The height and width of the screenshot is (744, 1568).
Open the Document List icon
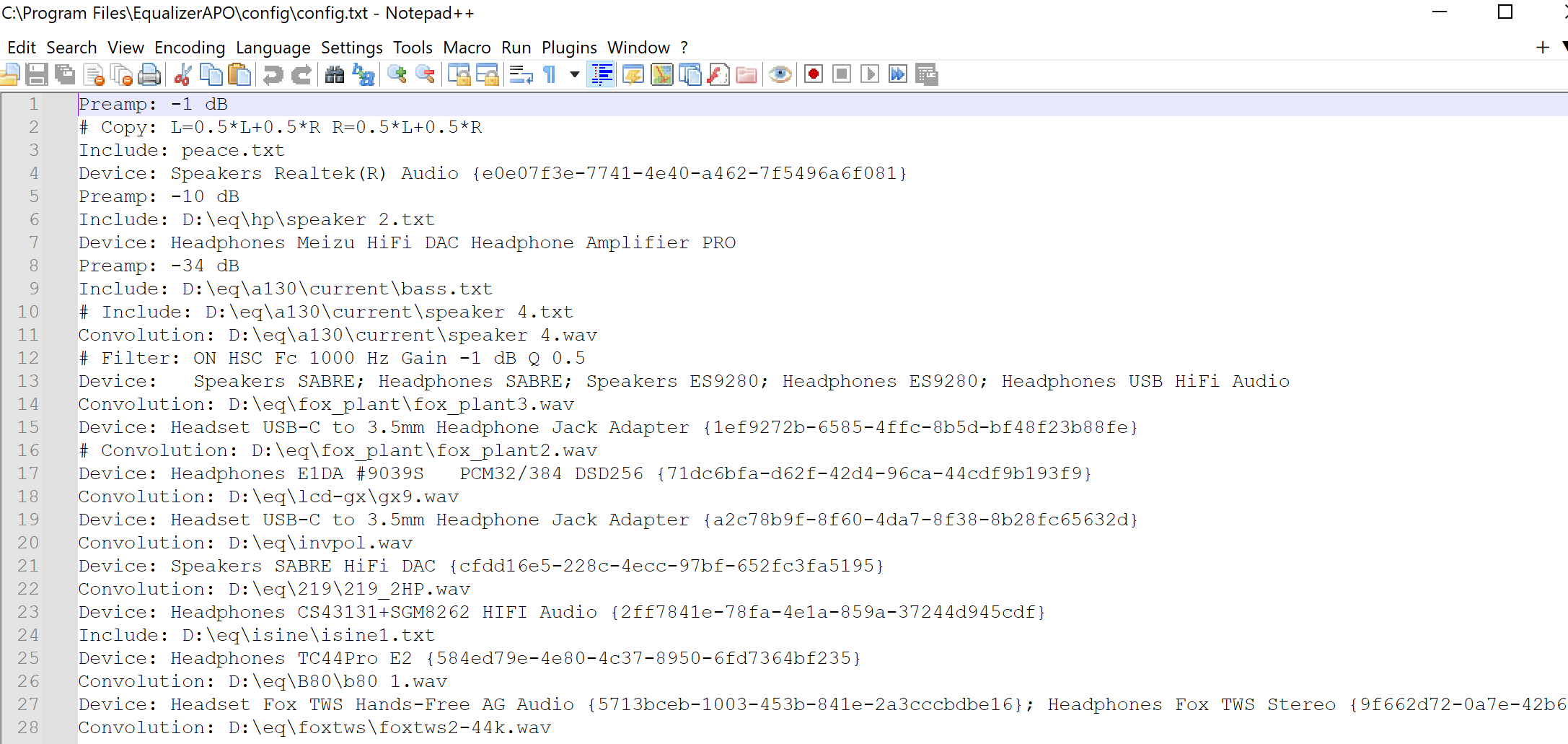coord(690,74)
